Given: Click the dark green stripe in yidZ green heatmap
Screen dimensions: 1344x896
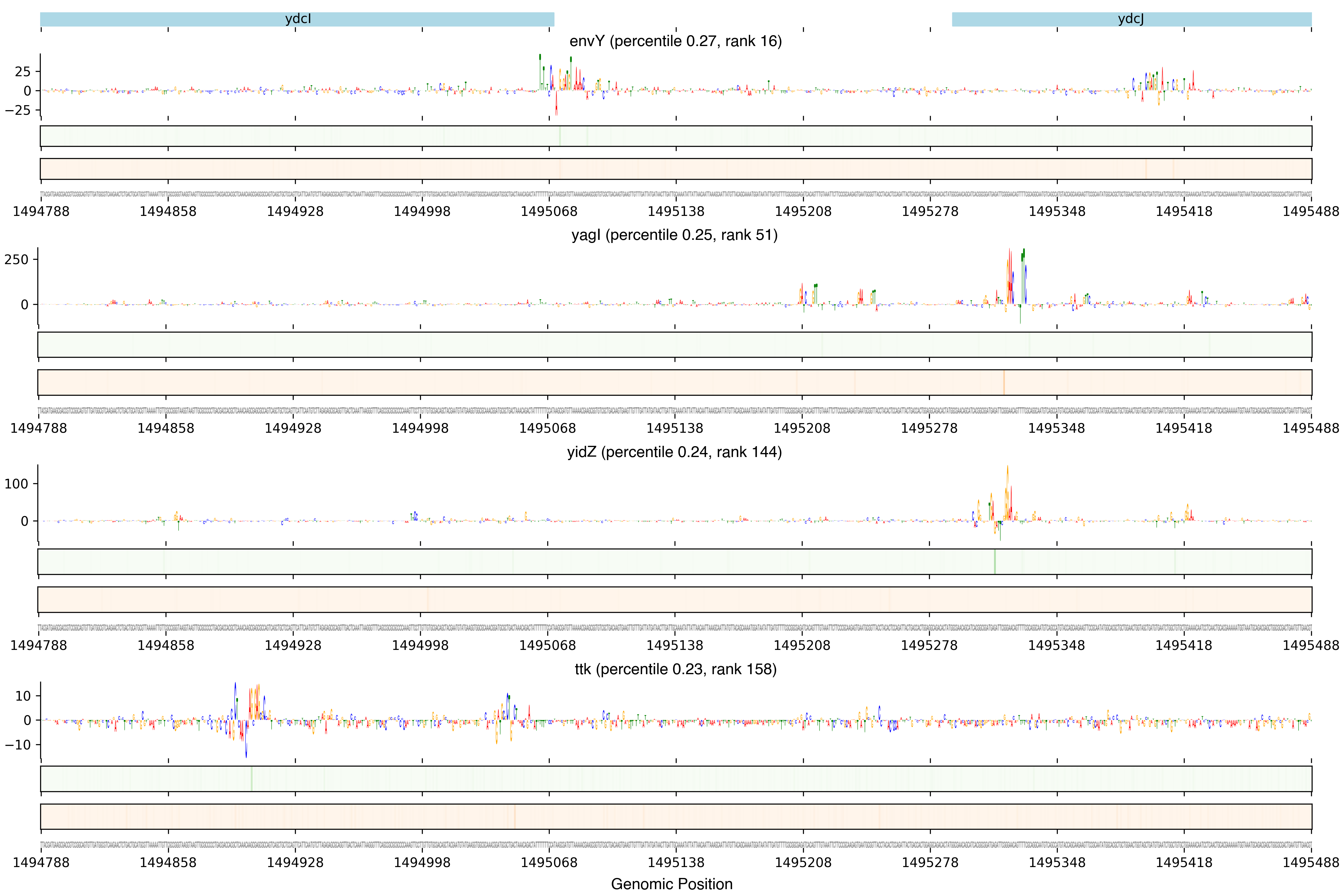Looking at the screenshot, I should [x=995, y=562].
